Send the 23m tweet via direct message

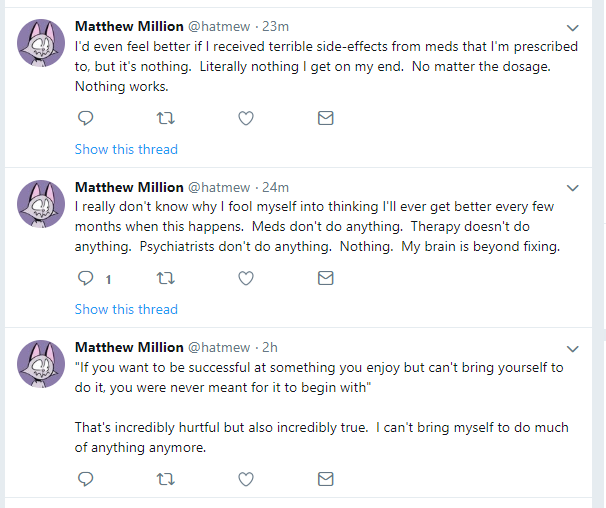tap(325, 118)
